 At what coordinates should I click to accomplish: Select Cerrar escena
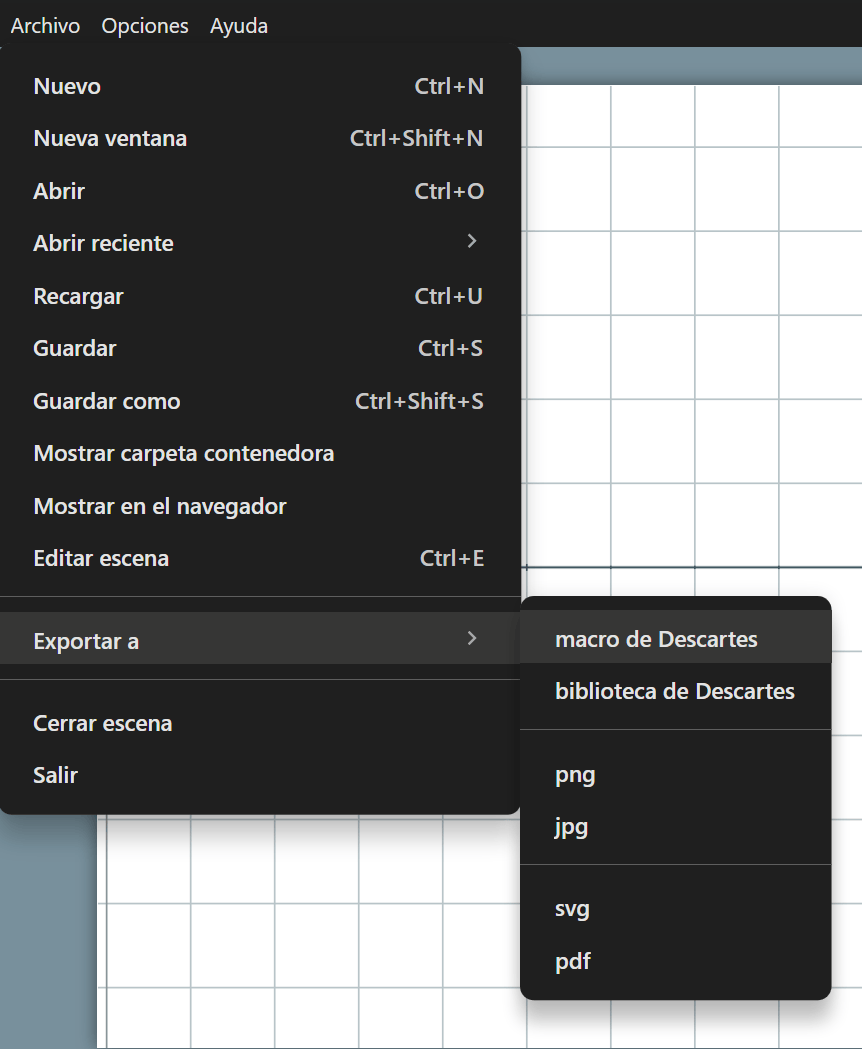pyautogui.click(x=103, y=724)
